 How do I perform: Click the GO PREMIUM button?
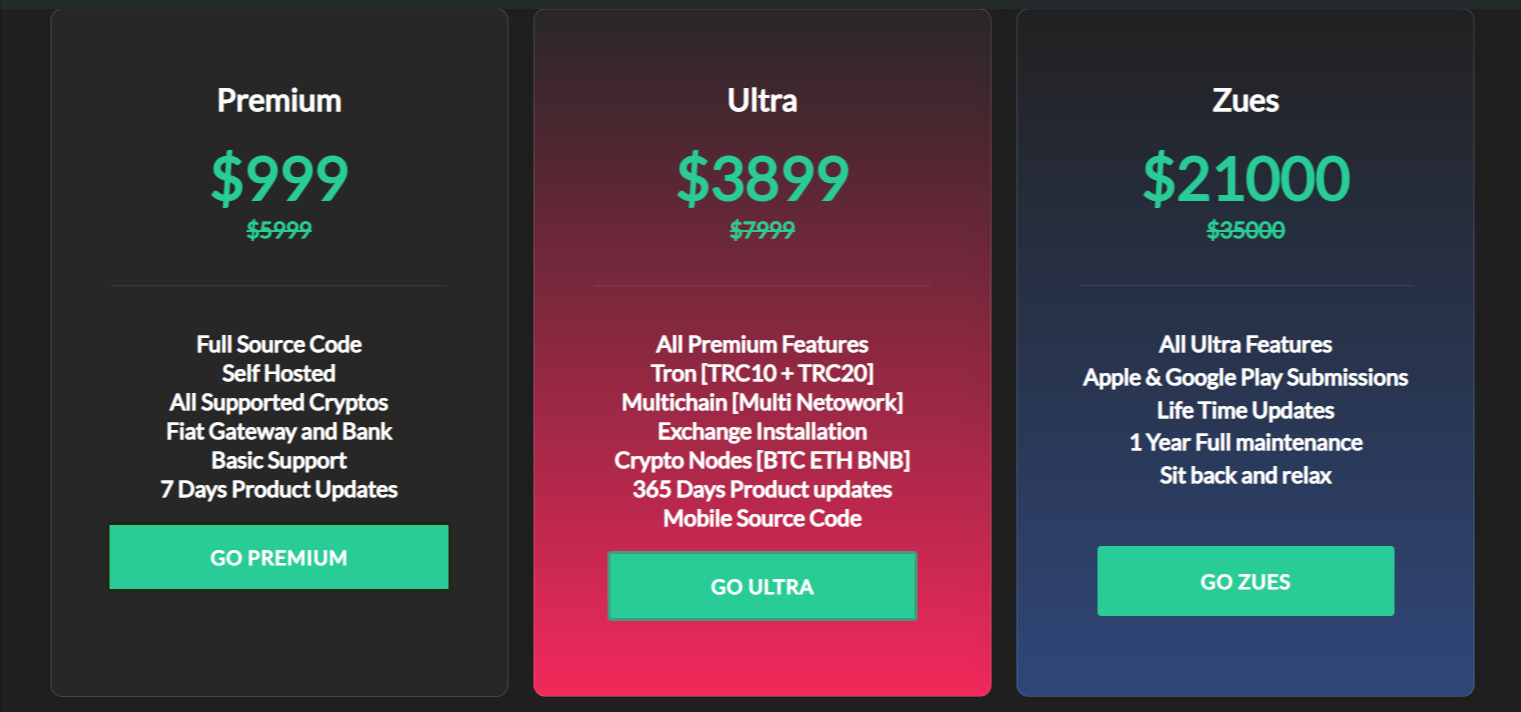pos(279,557)
